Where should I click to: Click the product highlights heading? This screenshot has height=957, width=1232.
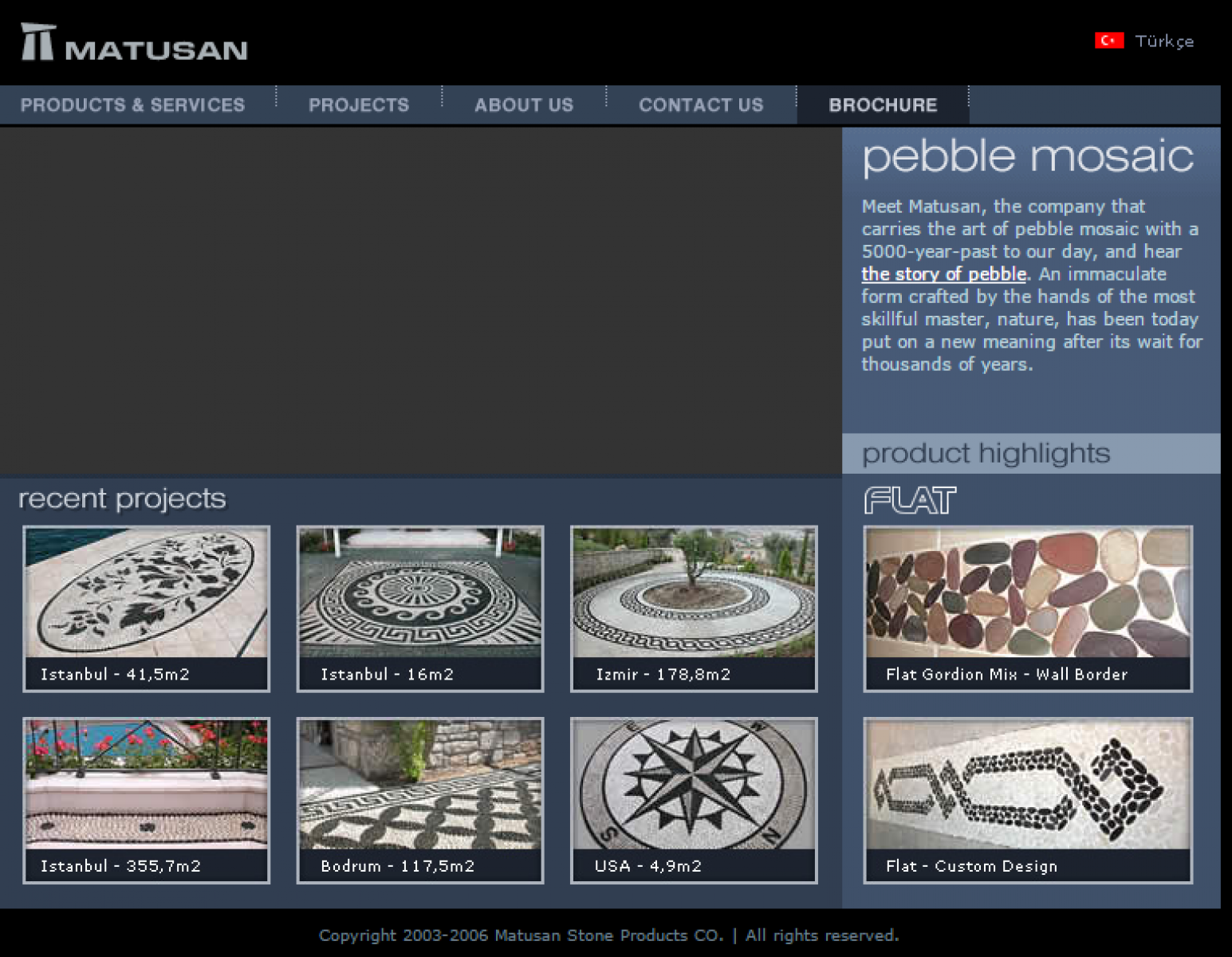986,454
